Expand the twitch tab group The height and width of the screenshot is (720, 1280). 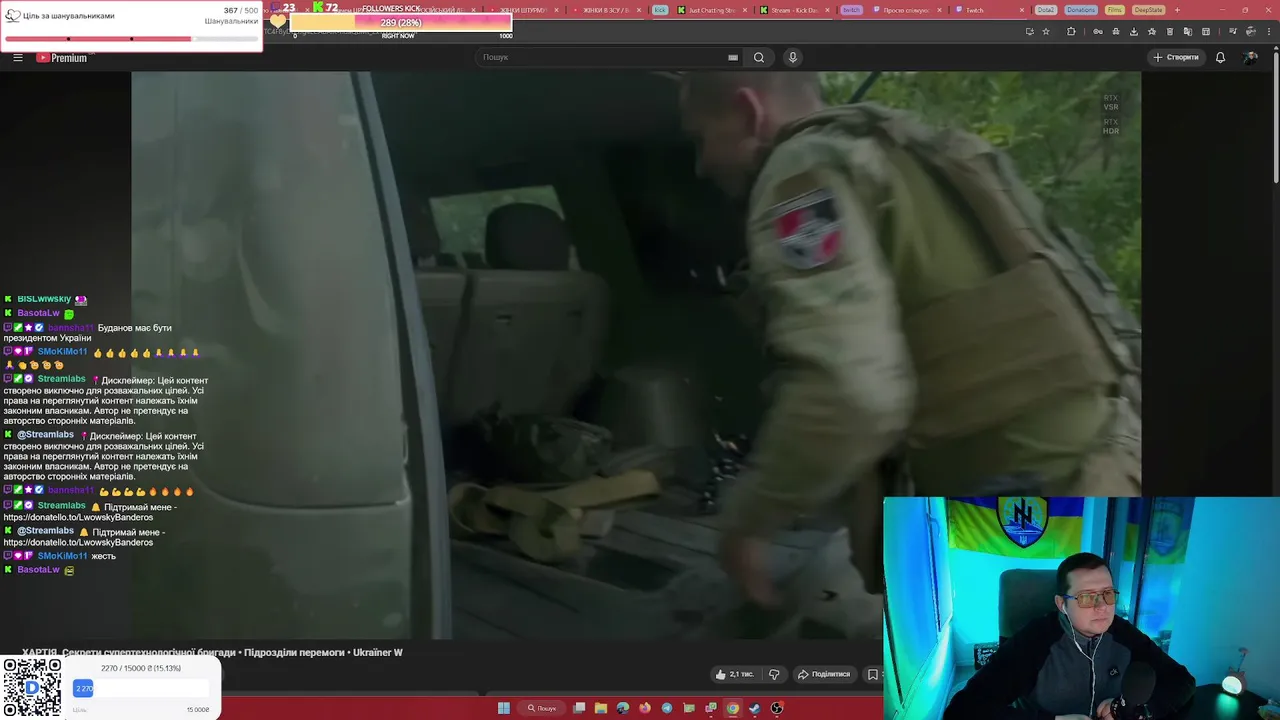(851, 10)
